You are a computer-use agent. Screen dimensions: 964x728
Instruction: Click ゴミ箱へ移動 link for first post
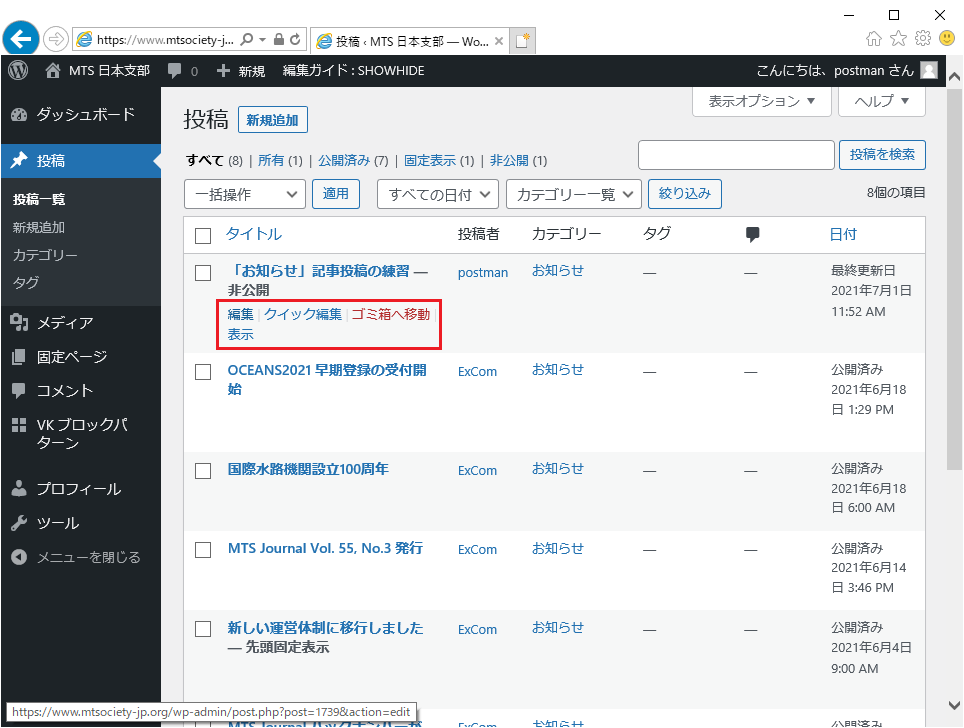(390, 314)
